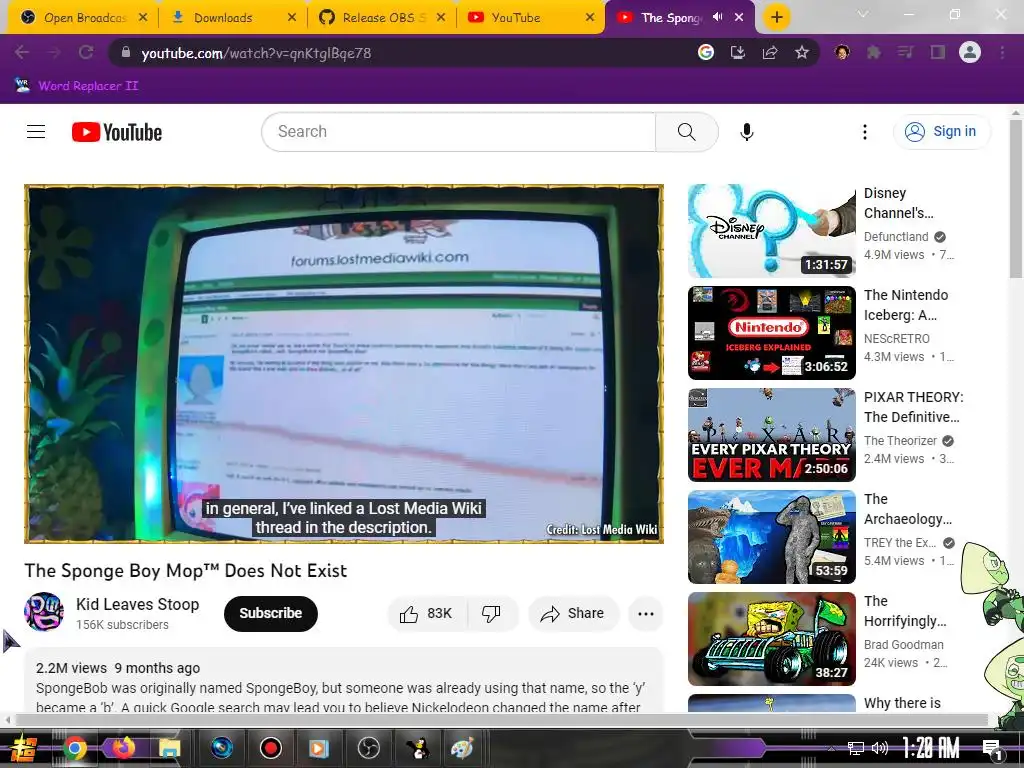1024x768 pixels.
Task: Click Sign in button
Action: click(x=941, y=131)
